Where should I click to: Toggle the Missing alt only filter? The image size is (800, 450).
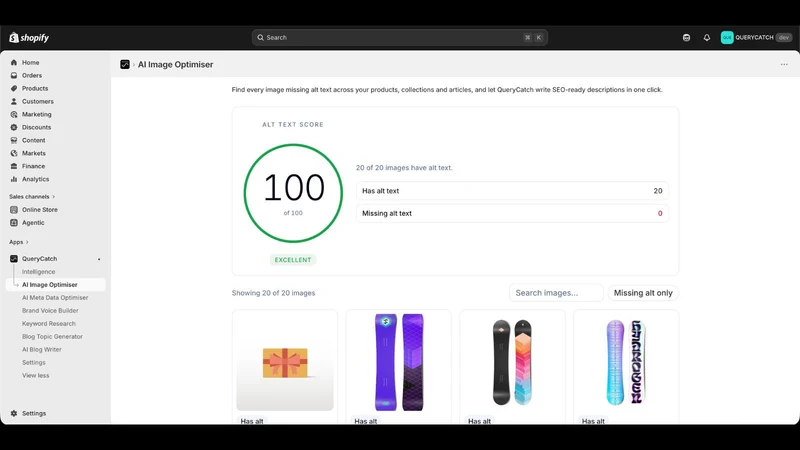click(643, 293)
